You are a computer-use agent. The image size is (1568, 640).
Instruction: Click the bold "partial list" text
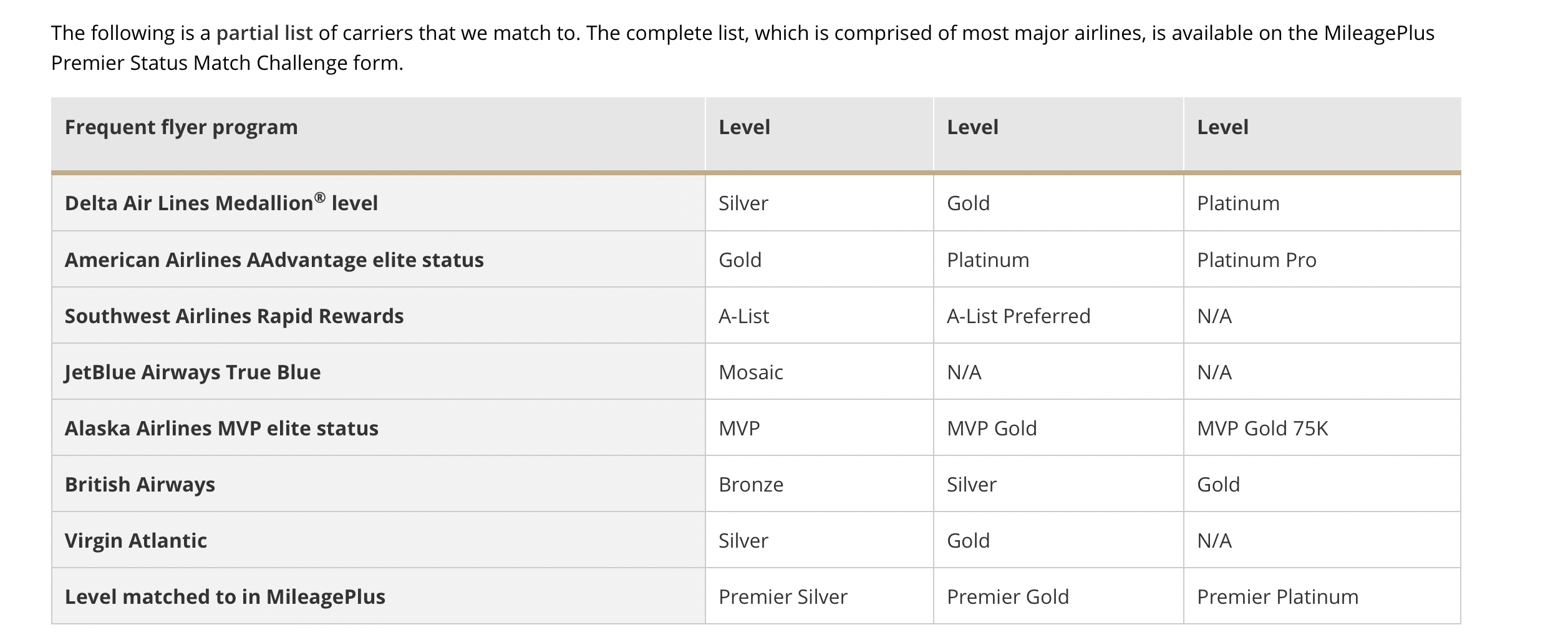coord(264,33)
